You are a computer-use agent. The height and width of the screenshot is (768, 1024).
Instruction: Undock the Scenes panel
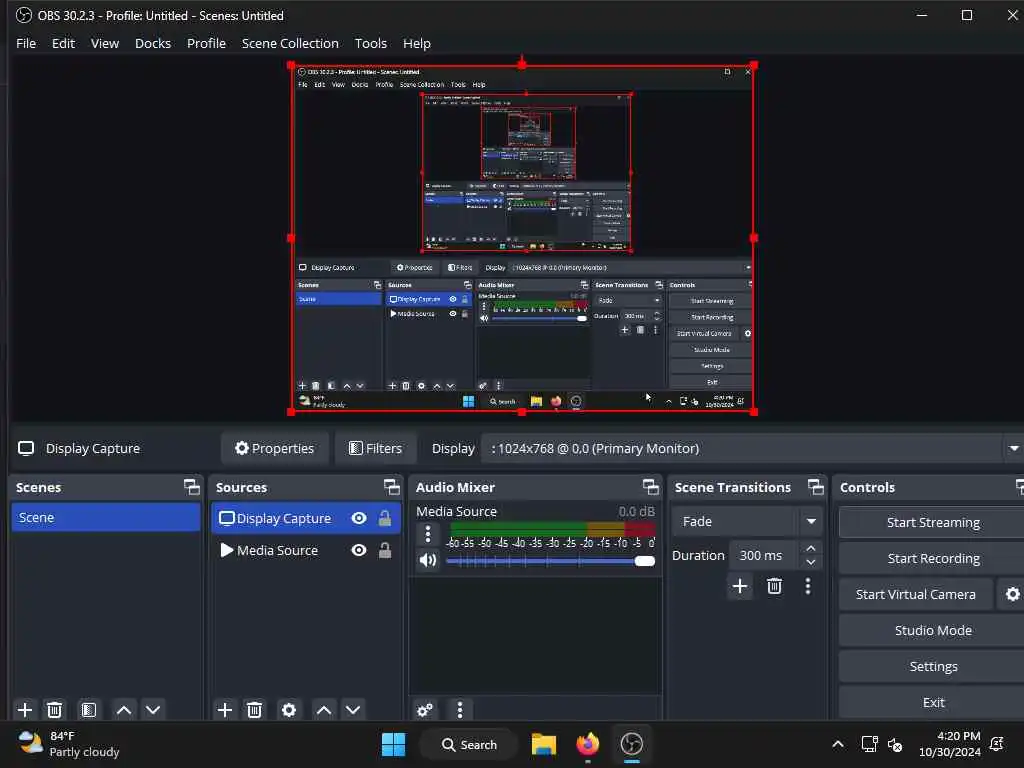191,487
